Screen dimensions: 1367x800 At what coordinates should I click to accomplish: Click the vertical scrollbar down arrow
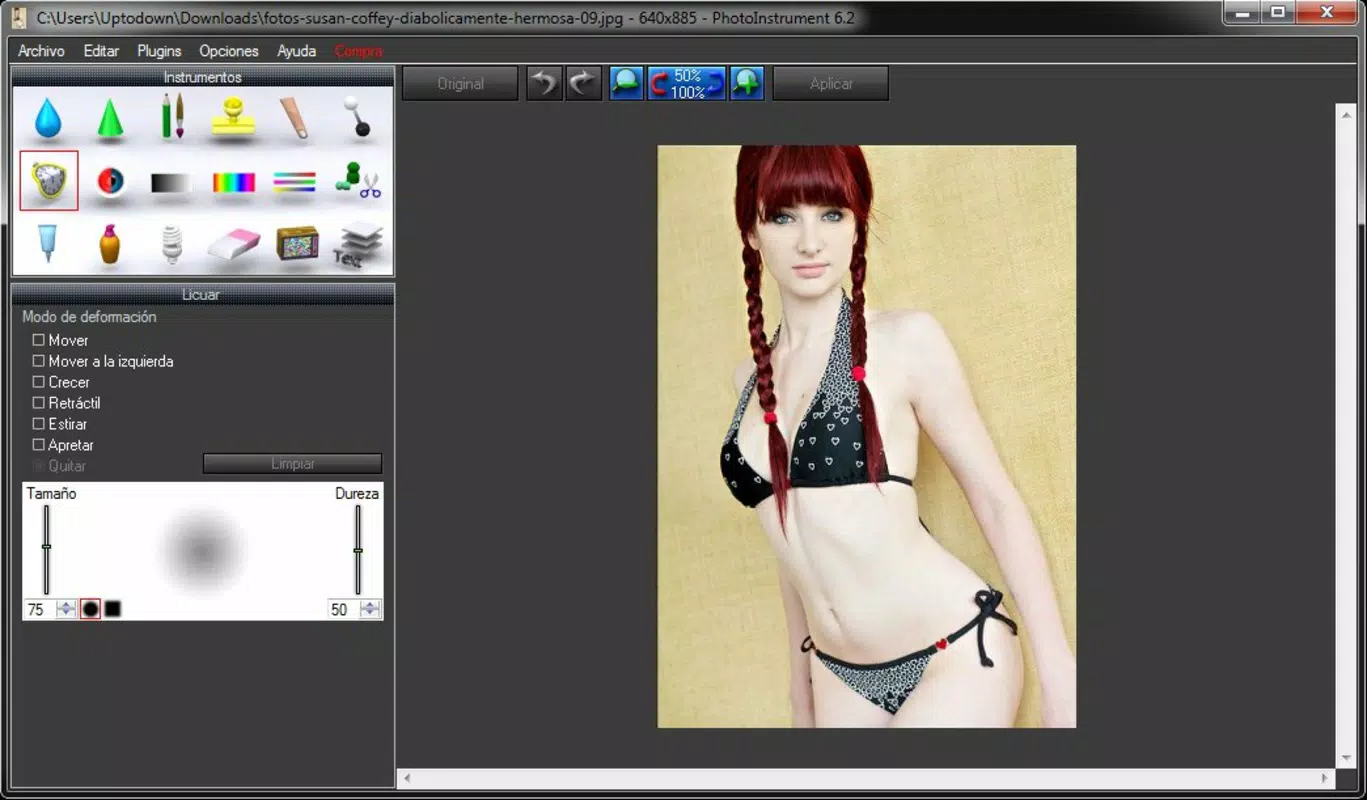1346,759
